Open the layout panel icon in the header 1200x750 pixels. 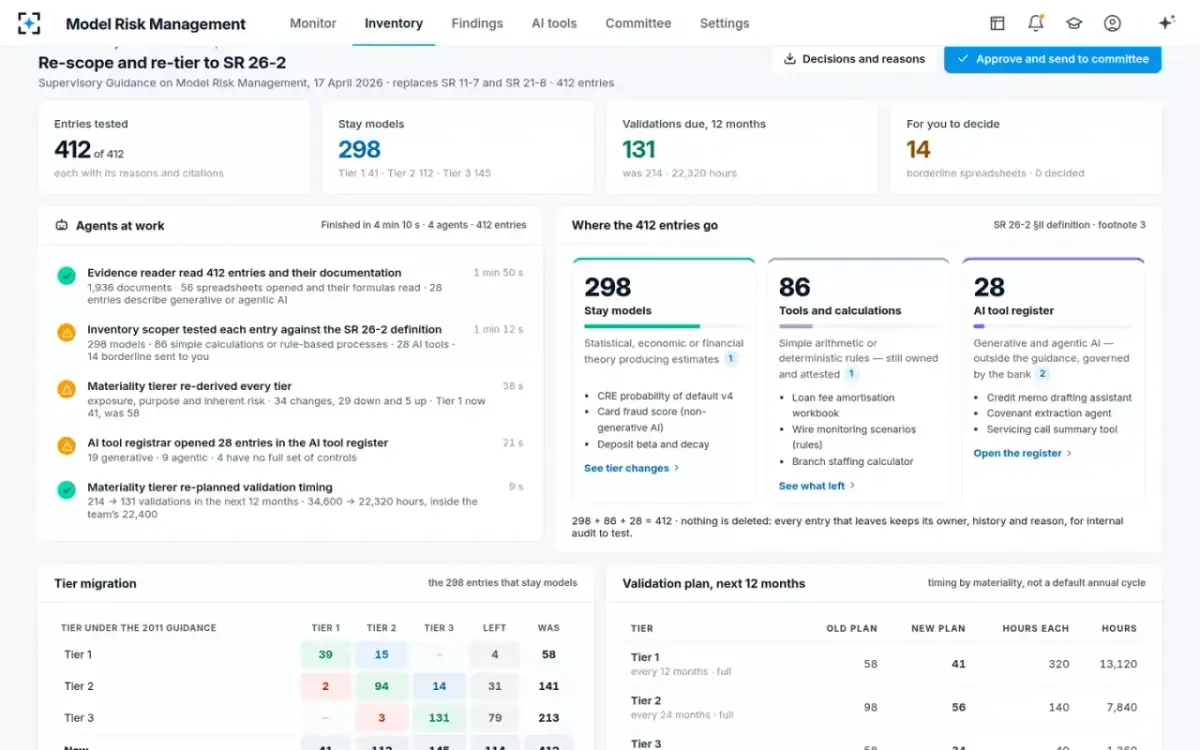click(997, 23)
